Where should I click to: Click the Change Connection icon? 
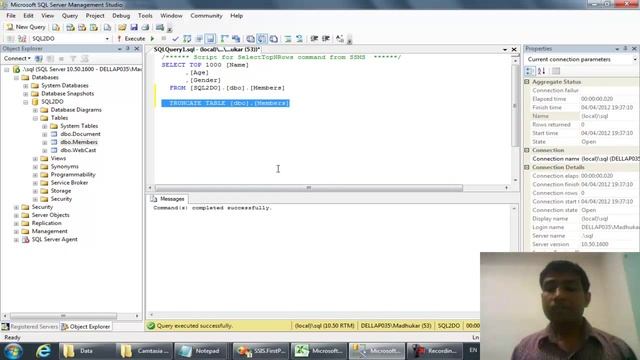[22, 39]
